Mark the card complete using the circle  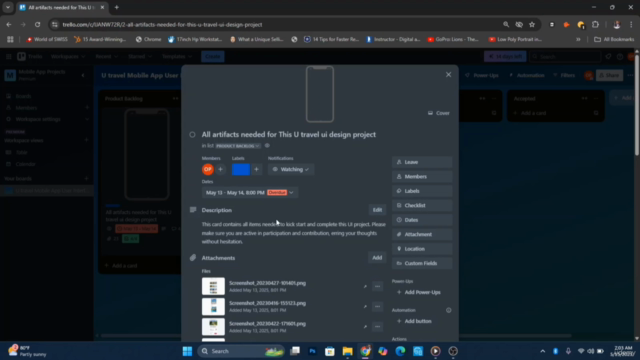192,135
